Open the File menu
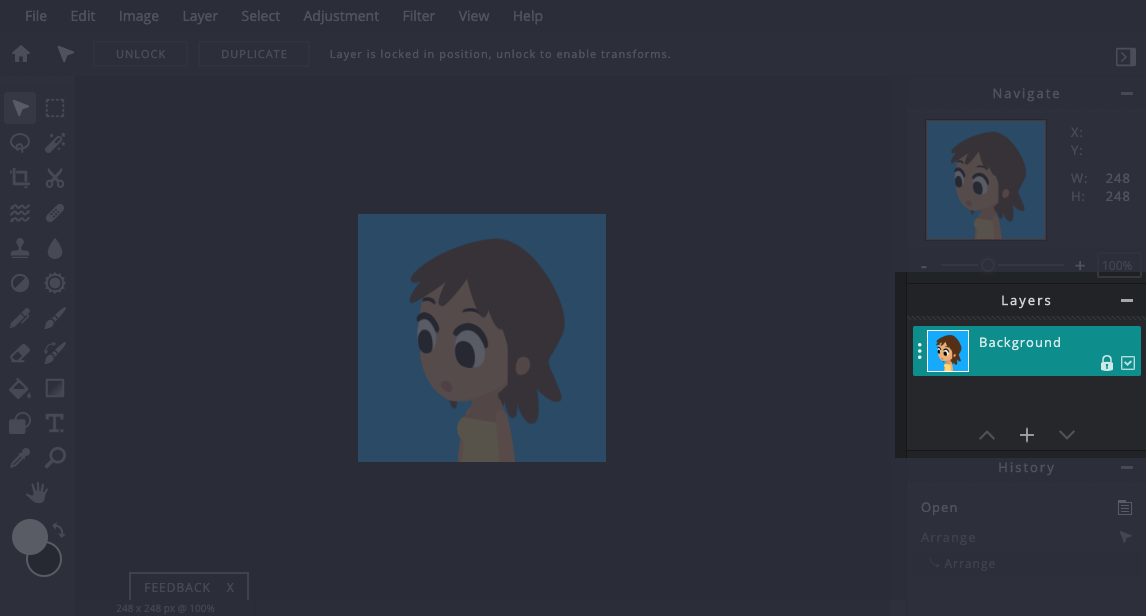 (x=36, y=16)
